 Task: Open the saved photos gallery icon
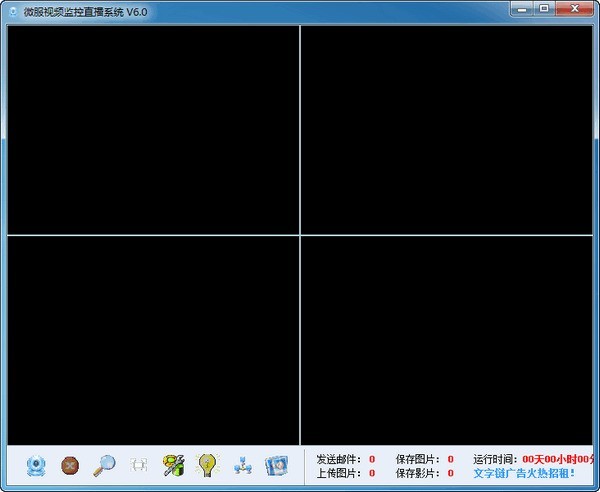pyautogui.click(x=276, y=465)
